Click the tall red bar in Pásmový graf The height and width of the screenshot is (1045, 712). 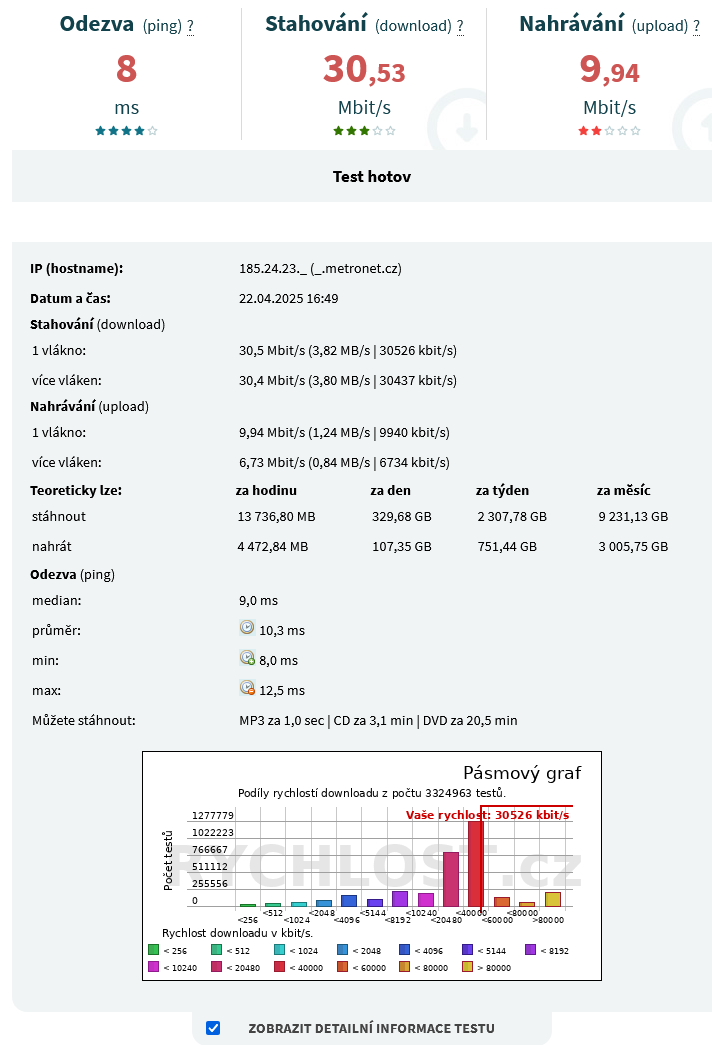pyautogui.click(x=475, y=864)
